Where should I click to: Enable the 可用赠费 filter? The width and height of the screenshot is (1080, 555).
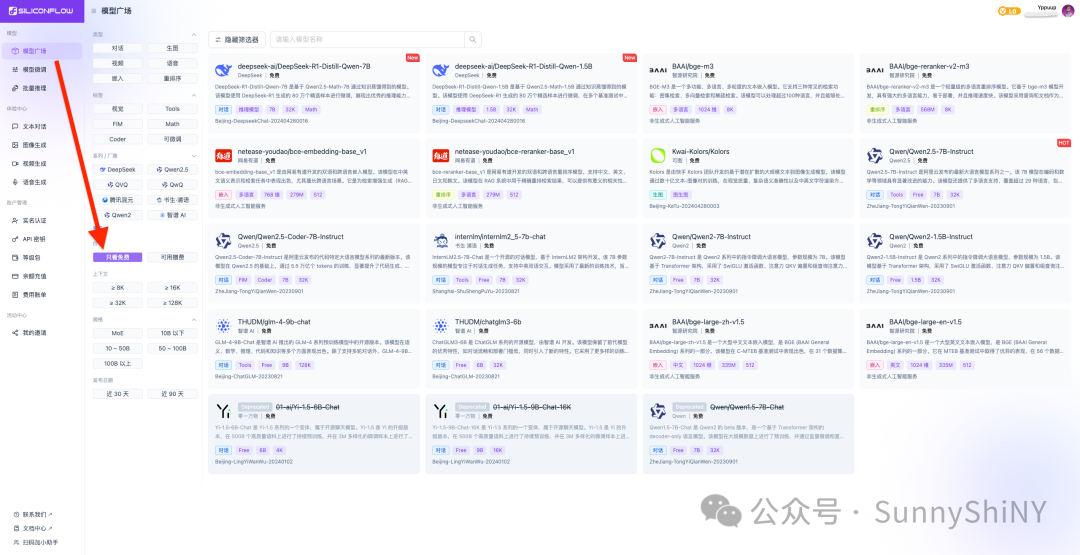point(172,258)
